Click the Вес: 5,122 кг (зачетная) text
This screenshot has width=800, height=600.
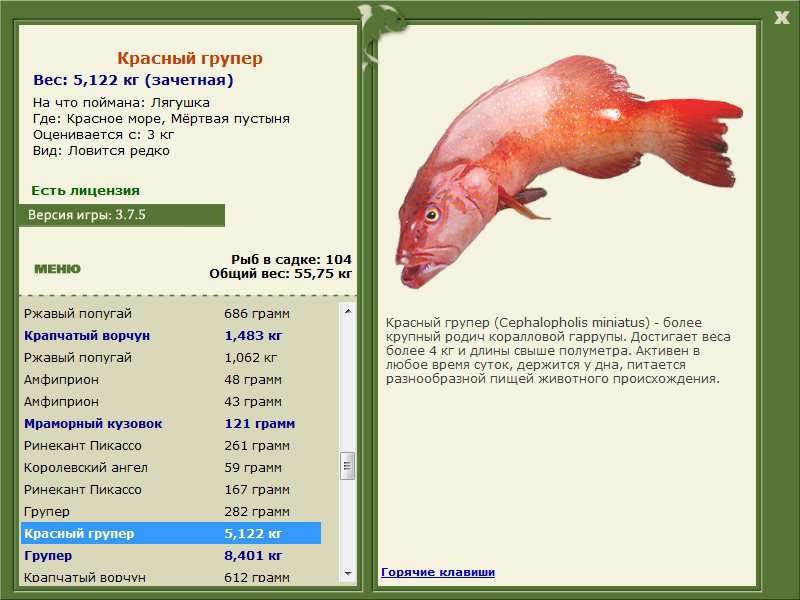coord(133,80)
